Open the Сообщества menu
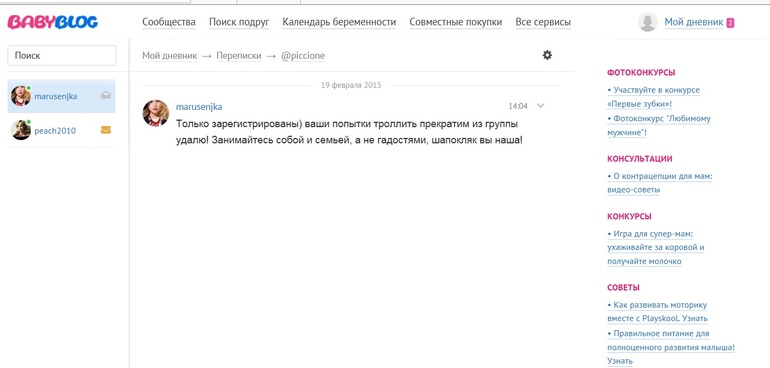The image size is (770, 368). point(169,22)
